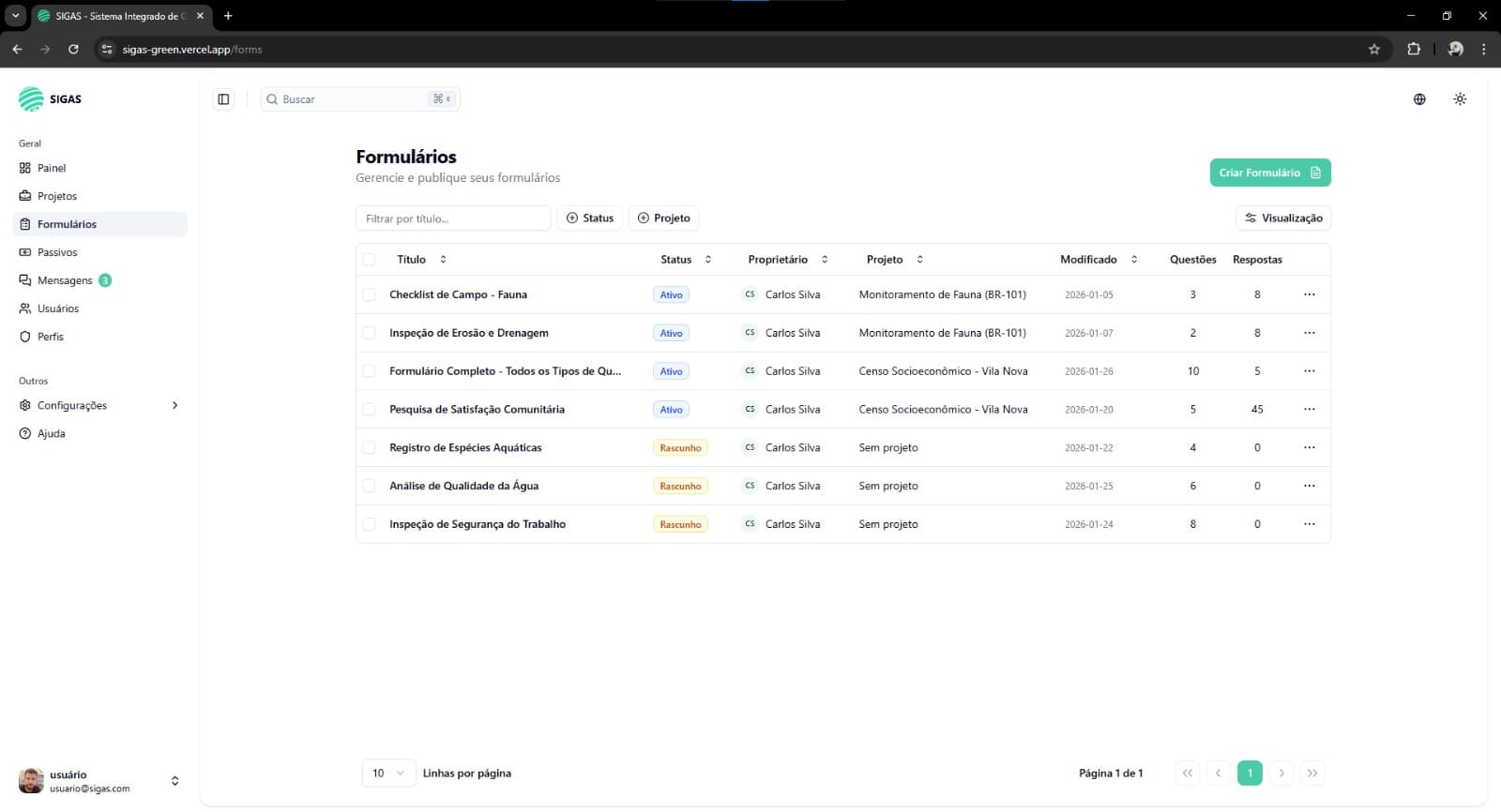
Task: Open row actions for Pesquisa de Satisfação Comunitária
Action: pos(1309,410)
